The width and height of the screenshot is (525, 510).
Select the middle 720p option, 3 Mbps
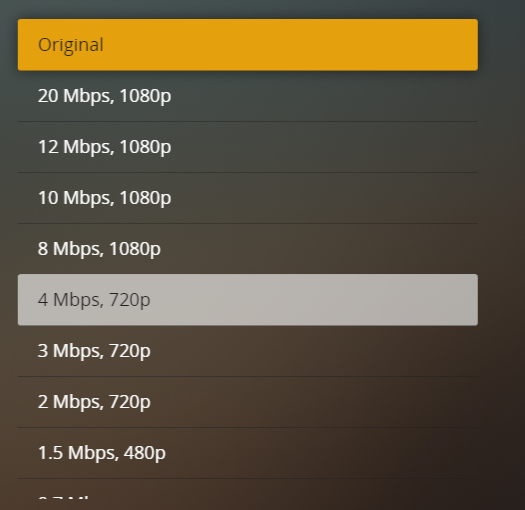tap(248, 351)
